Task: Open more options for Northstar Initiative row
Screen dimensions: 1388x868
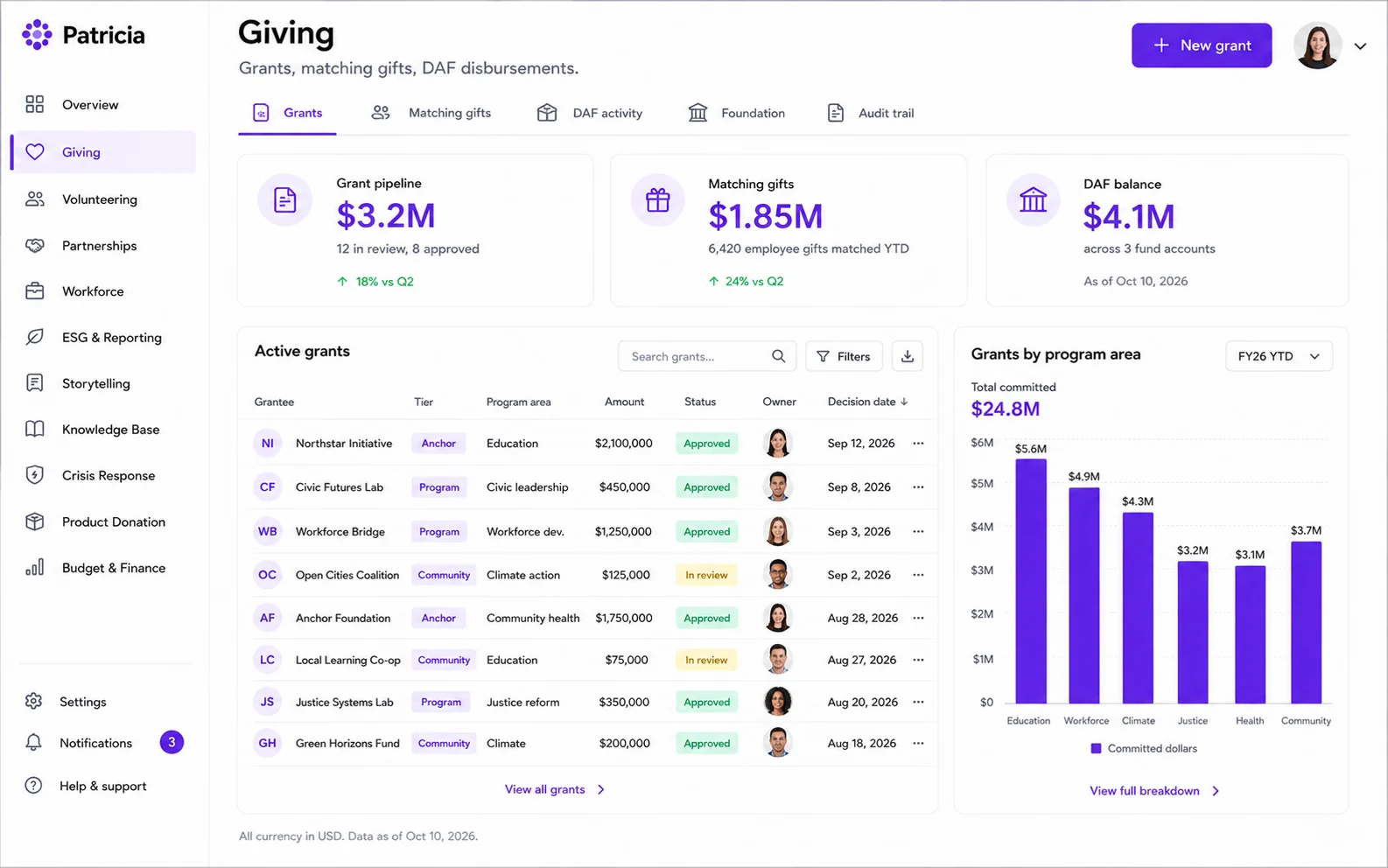Action: pyautogui.click(x=918, y=443)
